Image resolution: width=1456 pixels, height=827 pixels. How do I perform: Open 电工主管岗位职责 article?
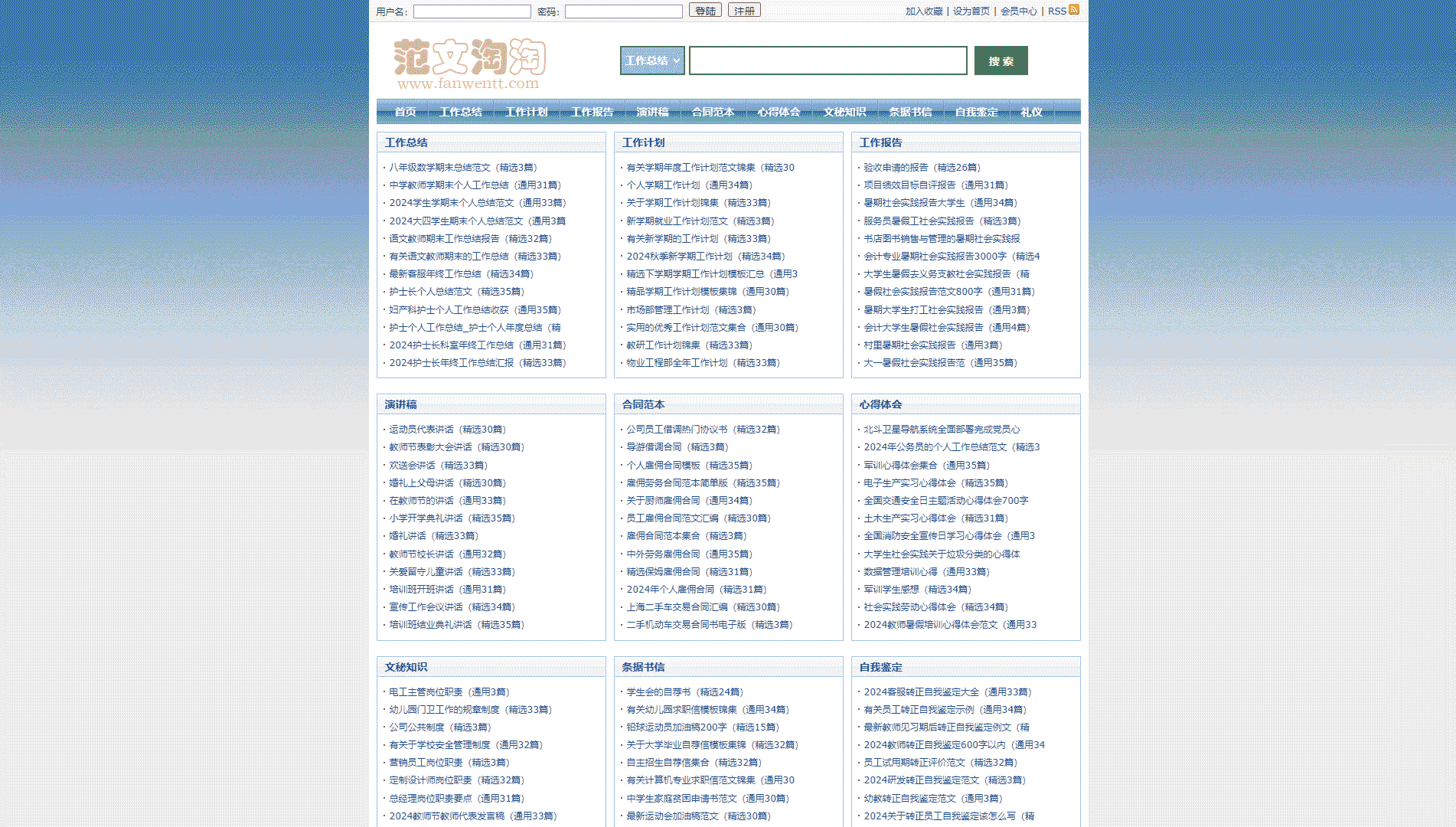coord(449,692)
